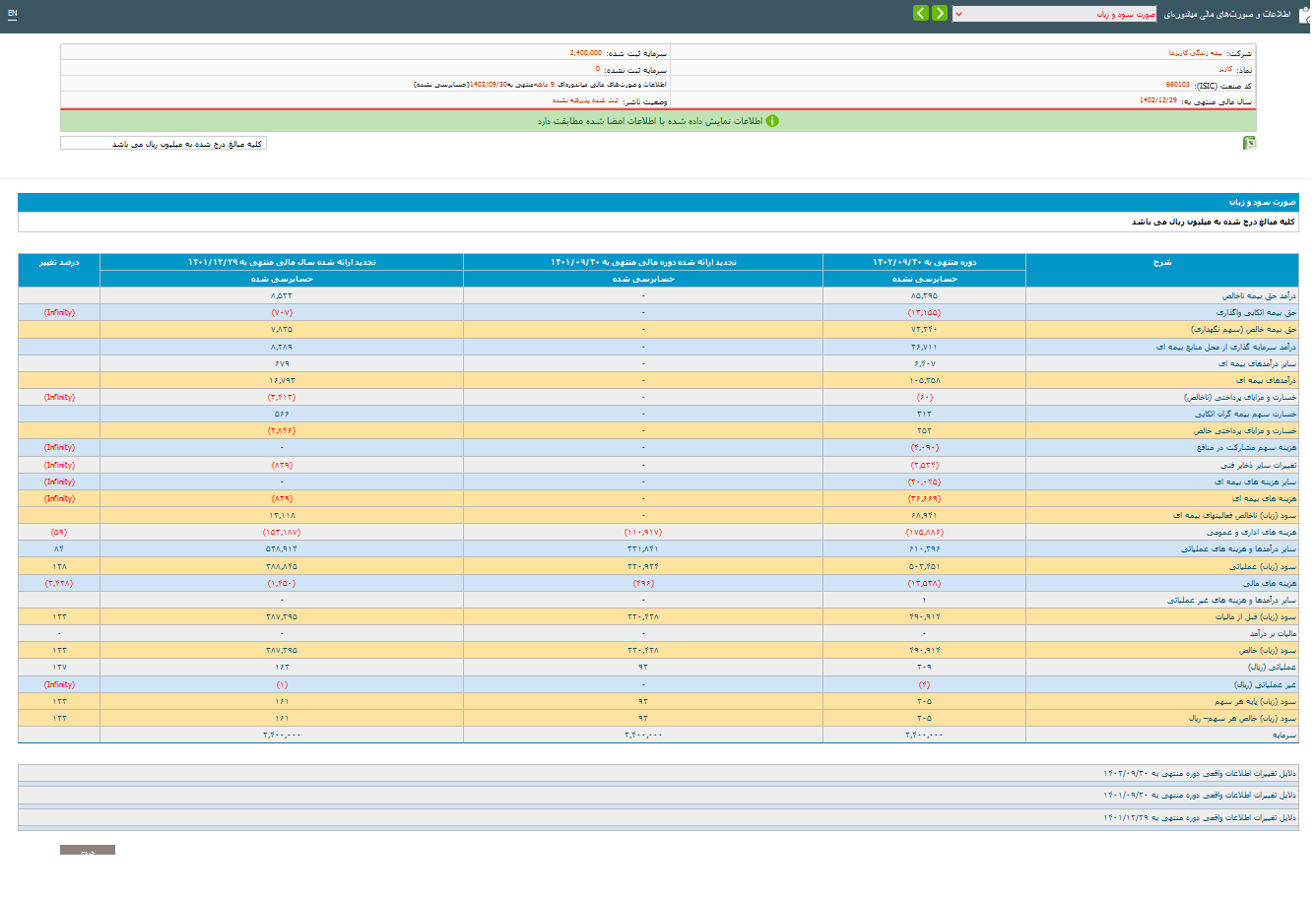Click the 'درصد تغییر' column header

pyautogui.click(x=59, y=263)
